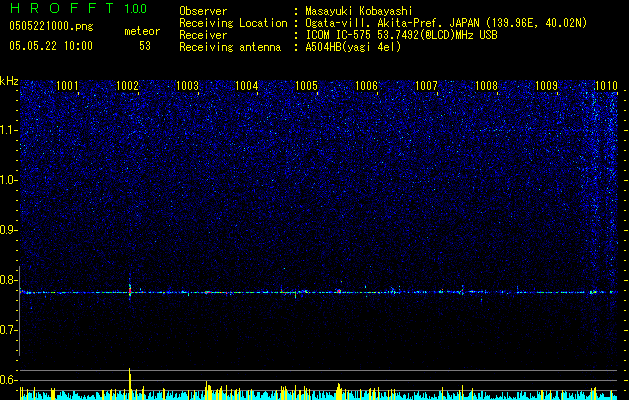
Task: Click the 1008 time marker
Action: coord(486,86)
